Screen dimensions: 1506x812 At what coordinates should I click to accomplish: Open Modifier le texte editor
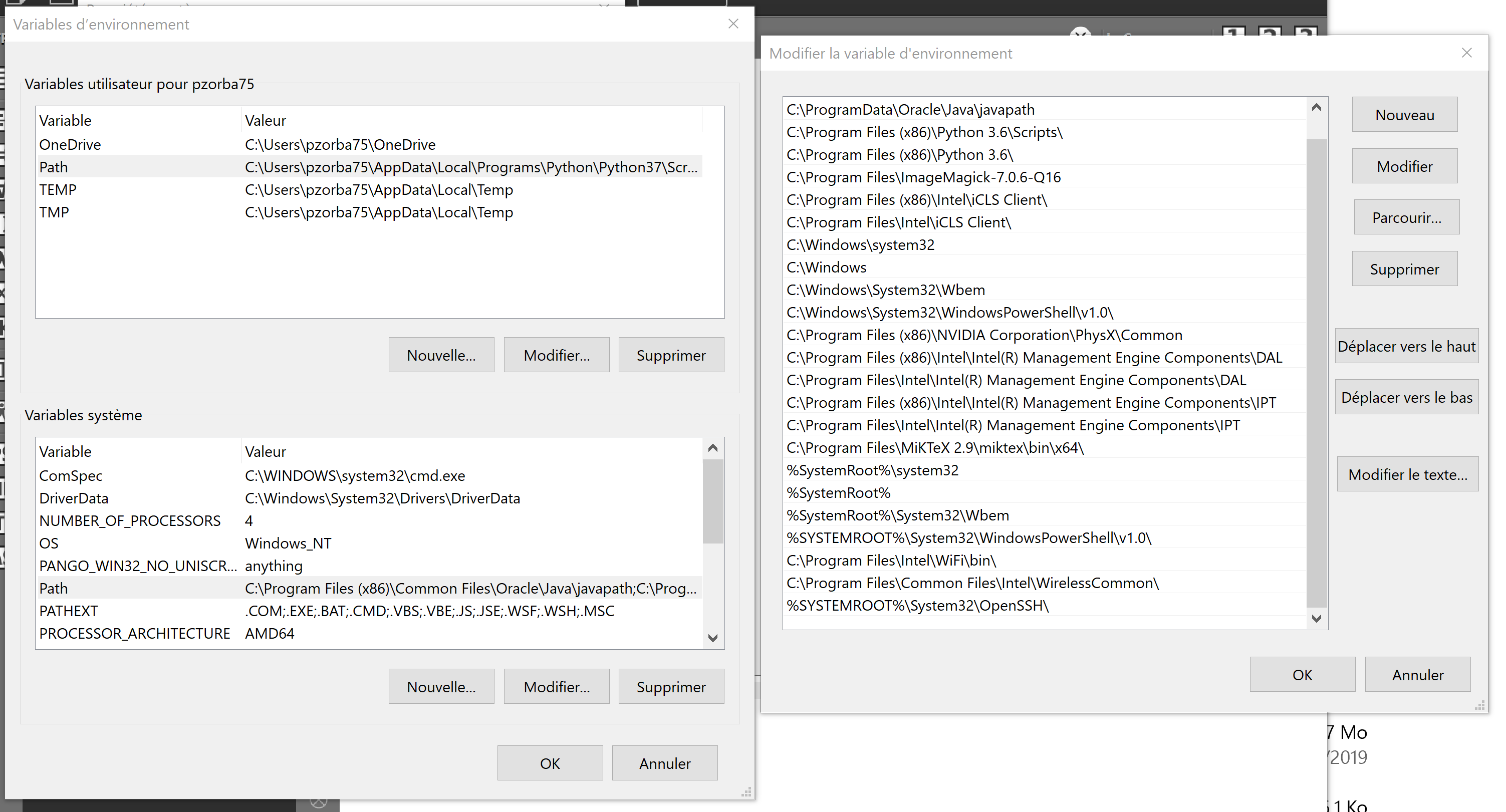point(1407,473)
